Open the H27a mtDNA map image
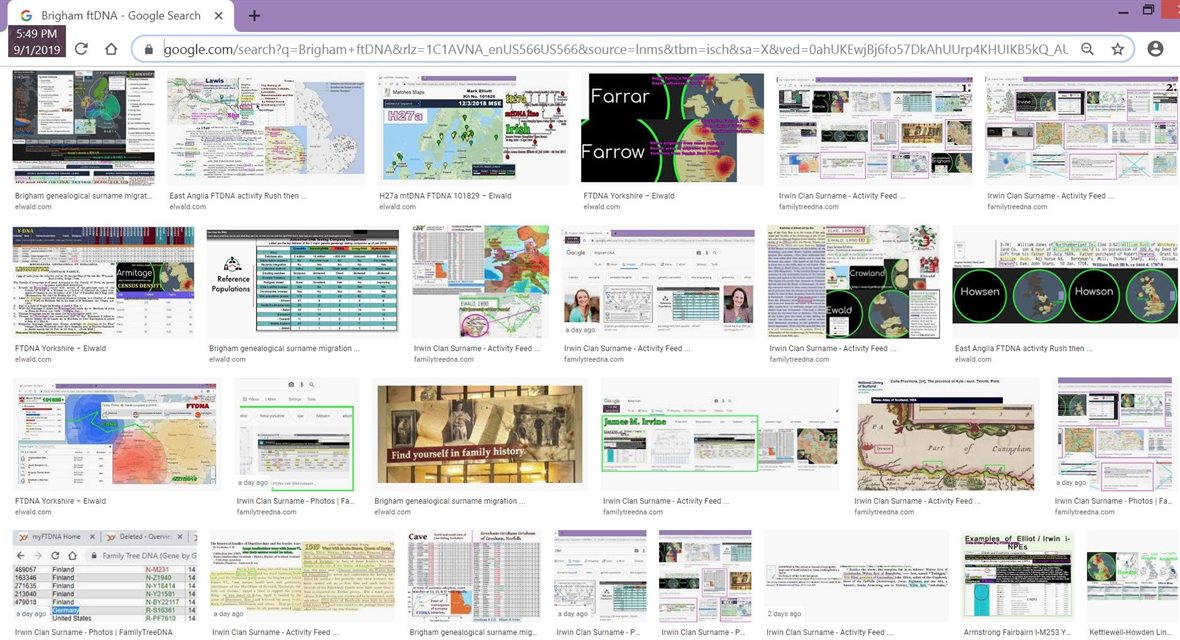Image resolution: width=1180 pixels, height=640 pixels. click(473, 127)
